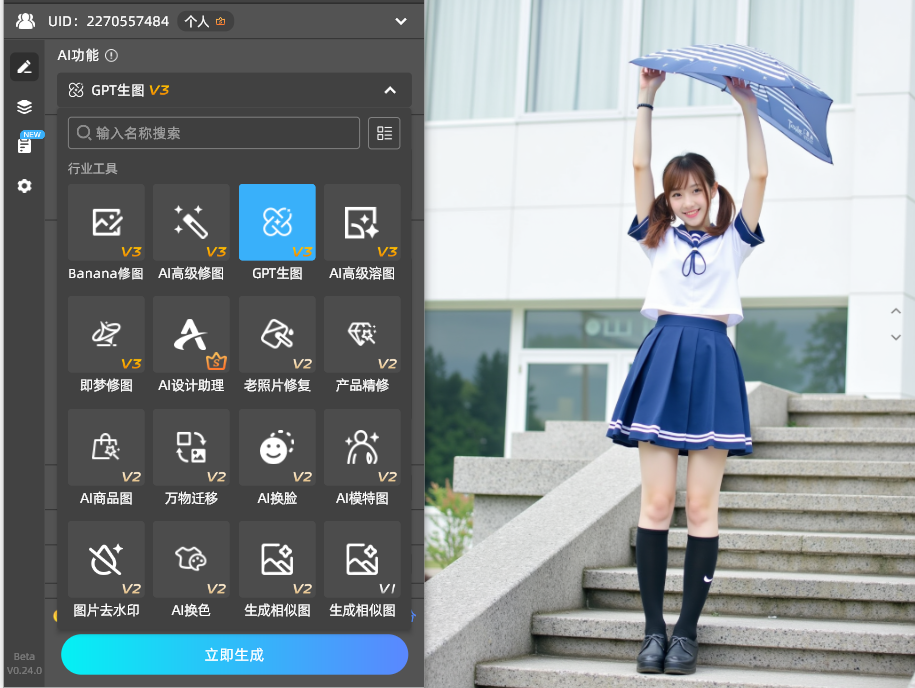The width and height of the screenshot is (915, 688).
Task: Select the 即梦修图 tool
Action: [x=106, y=334]
